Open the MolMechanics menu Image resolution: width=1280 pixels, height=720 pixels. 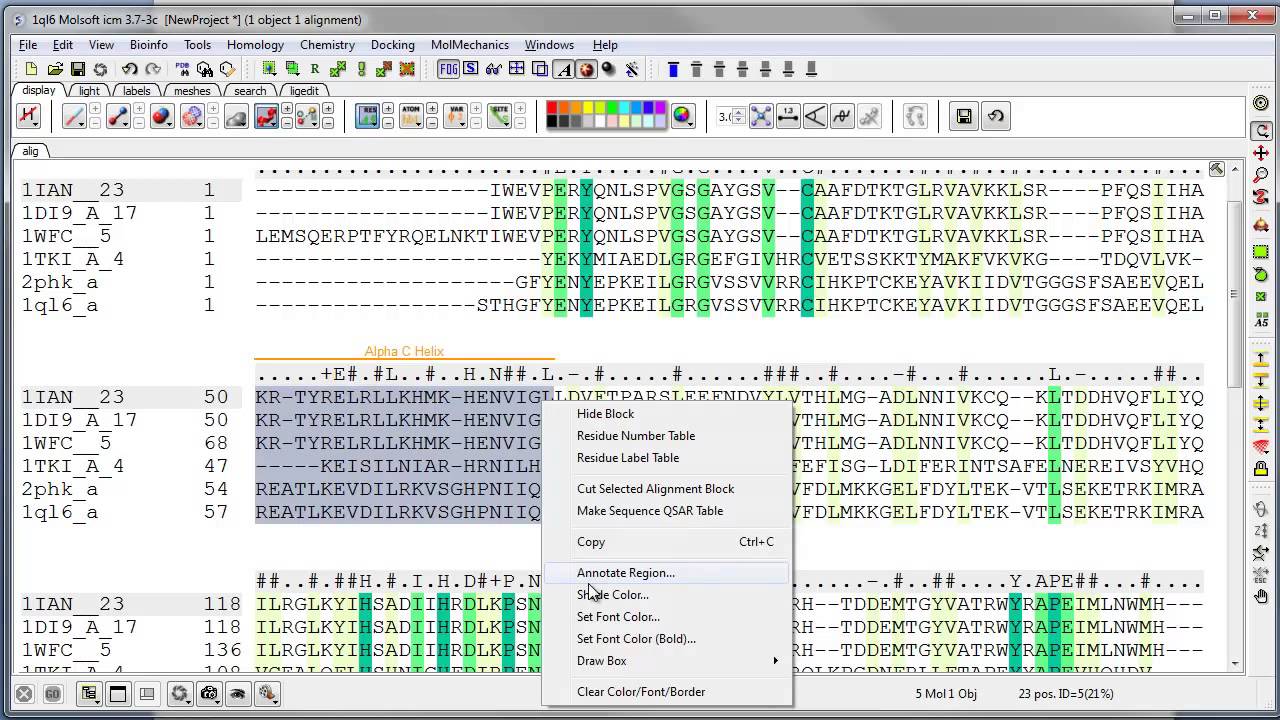click(470, 45)
